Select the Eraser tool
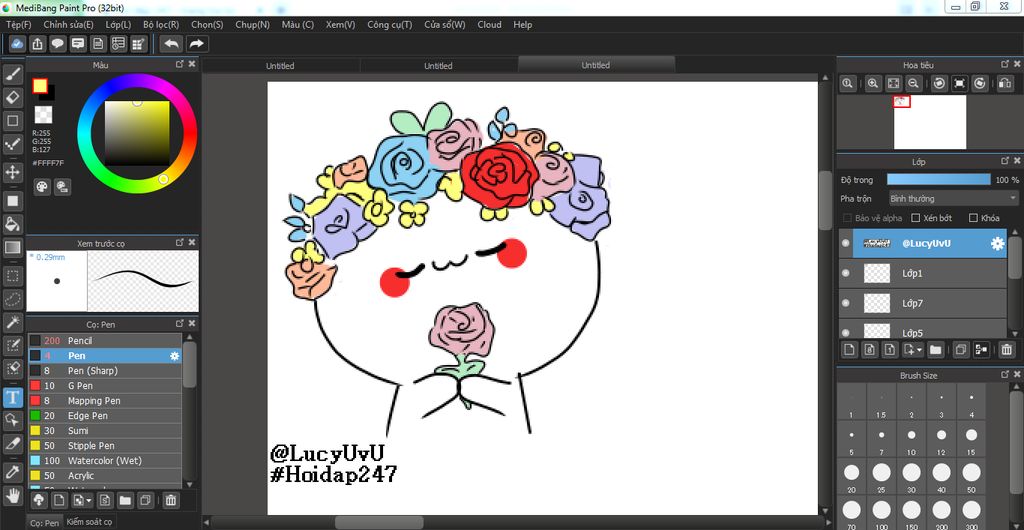Image resolution: width=1024 pixels, height=530 pixels. [12, 98]
